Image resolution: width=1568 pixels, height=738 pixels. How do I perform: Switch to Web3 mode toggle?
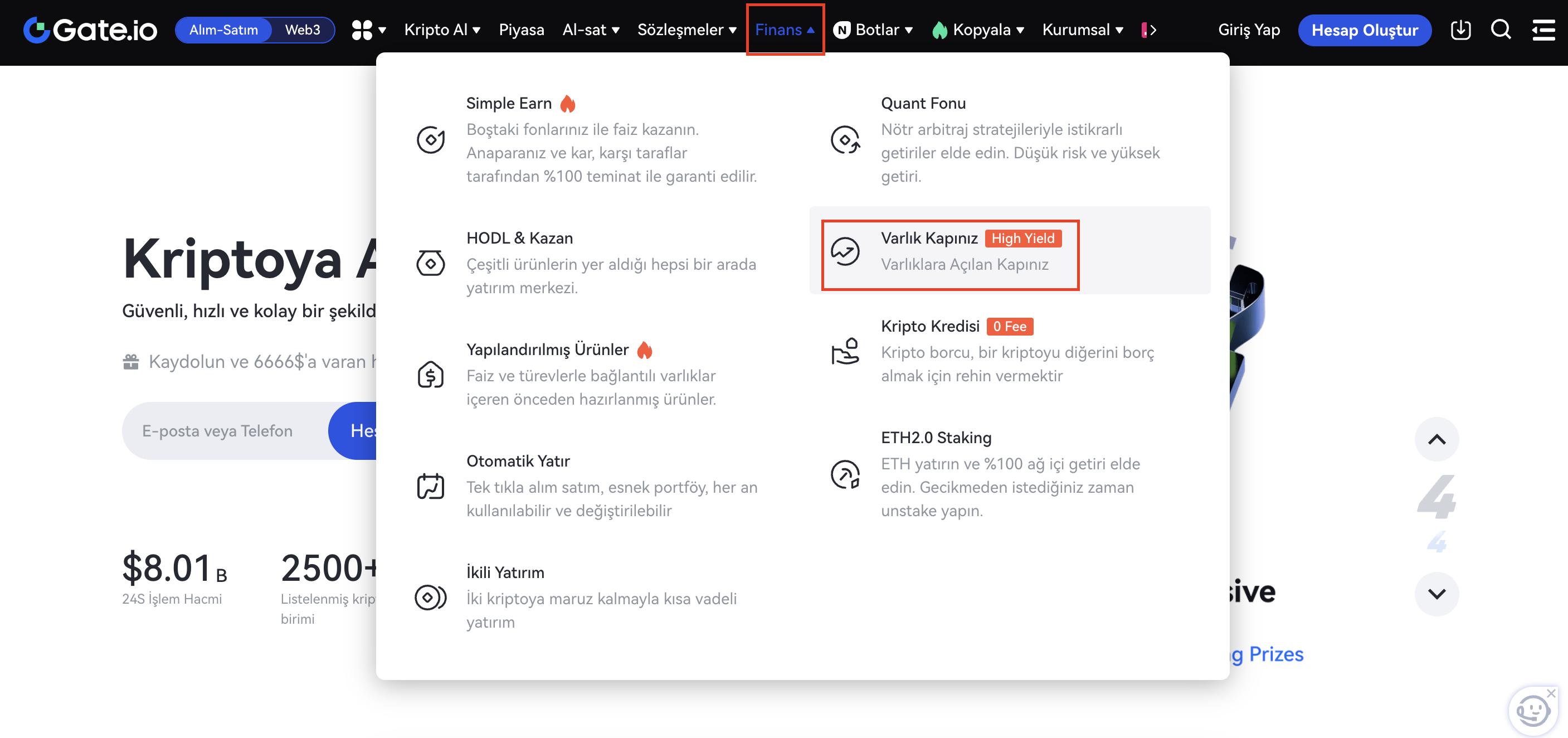(303, 30)
